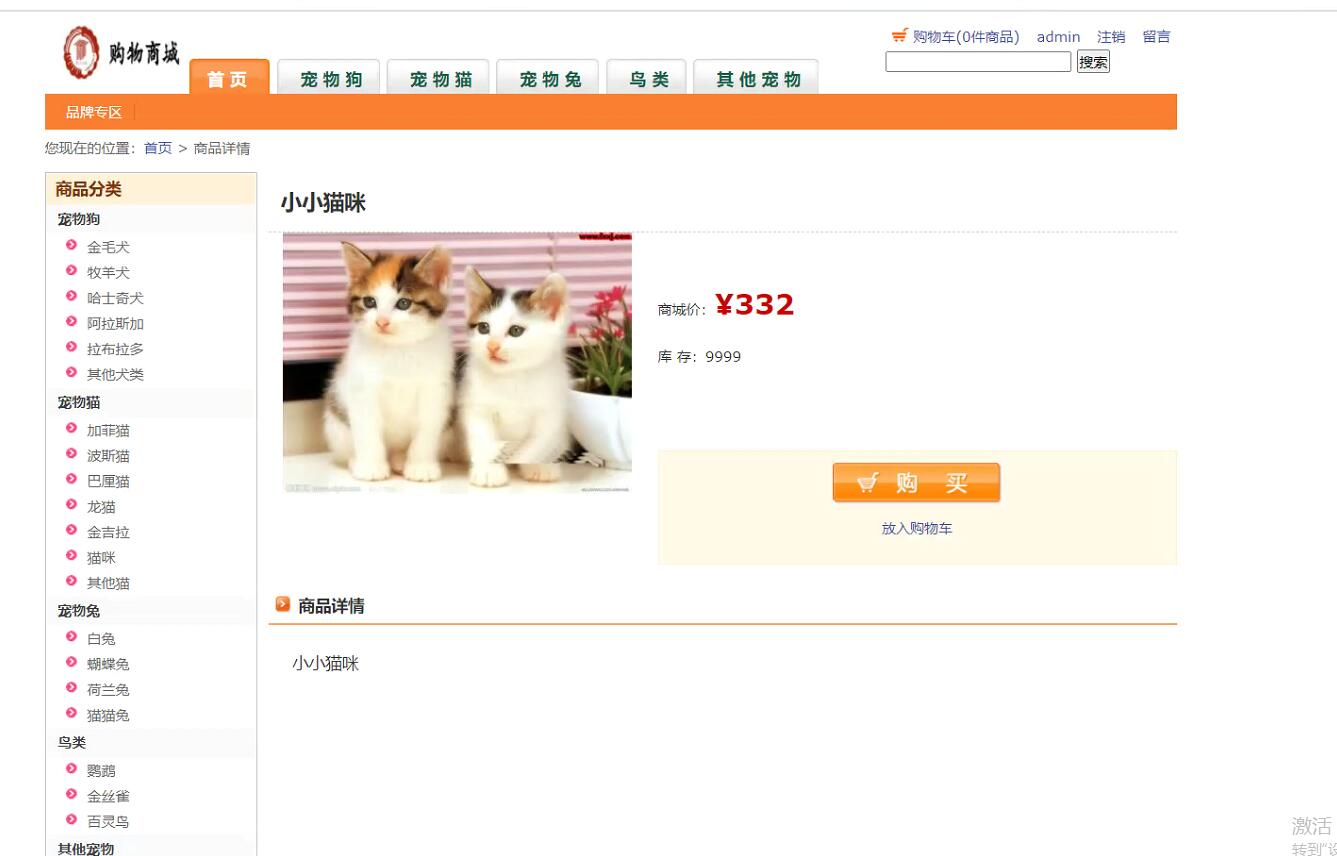Image resolution: width=1337 pixels, height=856 pixels.
Task: Click the shopping cart icon in header
Action: 900,36
